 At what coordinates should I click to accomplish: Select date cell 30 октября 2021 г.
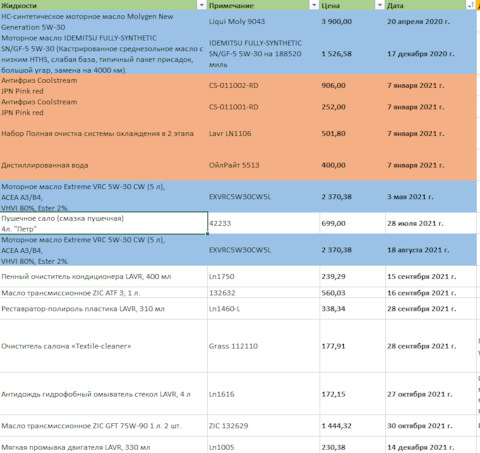click(431, 426)
